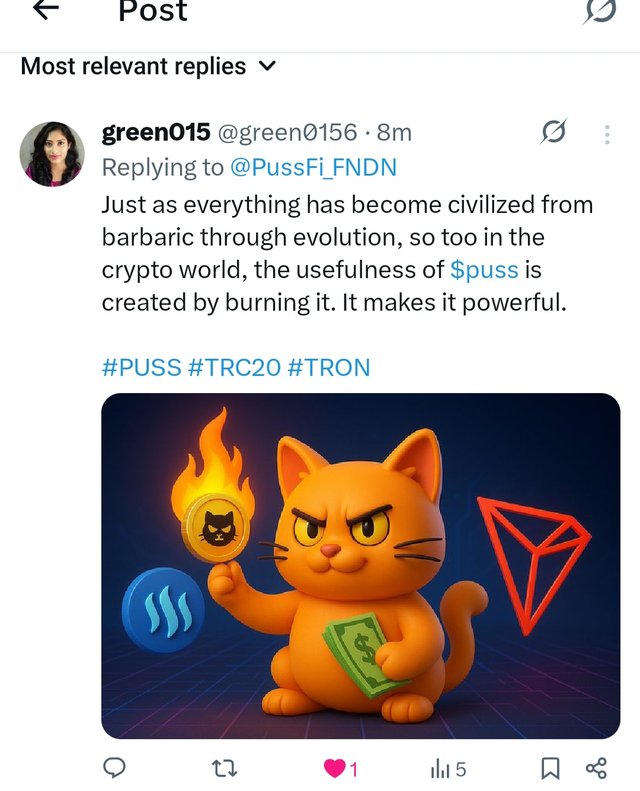The height and width of the screenshot is (791, 640).
Task: Share the reply using the share icon
Action: point(597,768)
